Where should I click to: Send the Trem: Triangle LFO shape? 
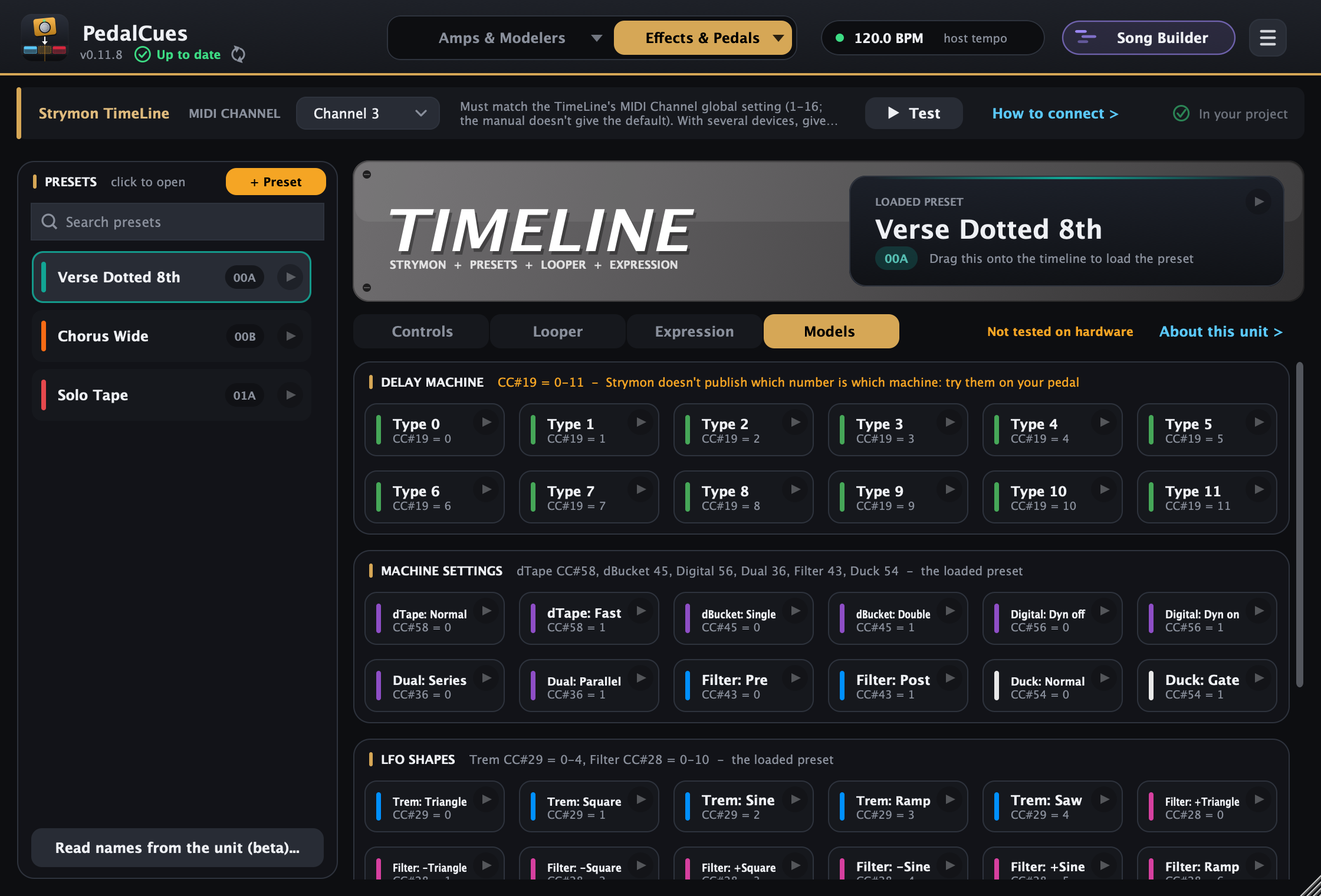[435, 806]
